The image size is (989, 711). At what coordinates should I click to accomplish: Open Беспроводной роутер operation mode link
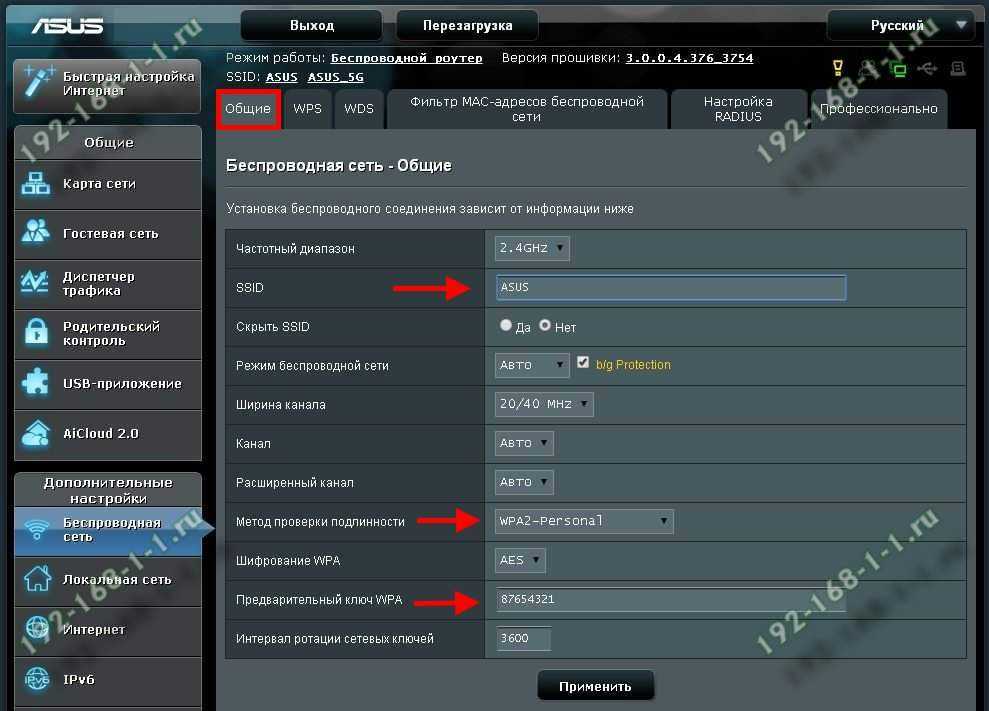tap(406, 58)
